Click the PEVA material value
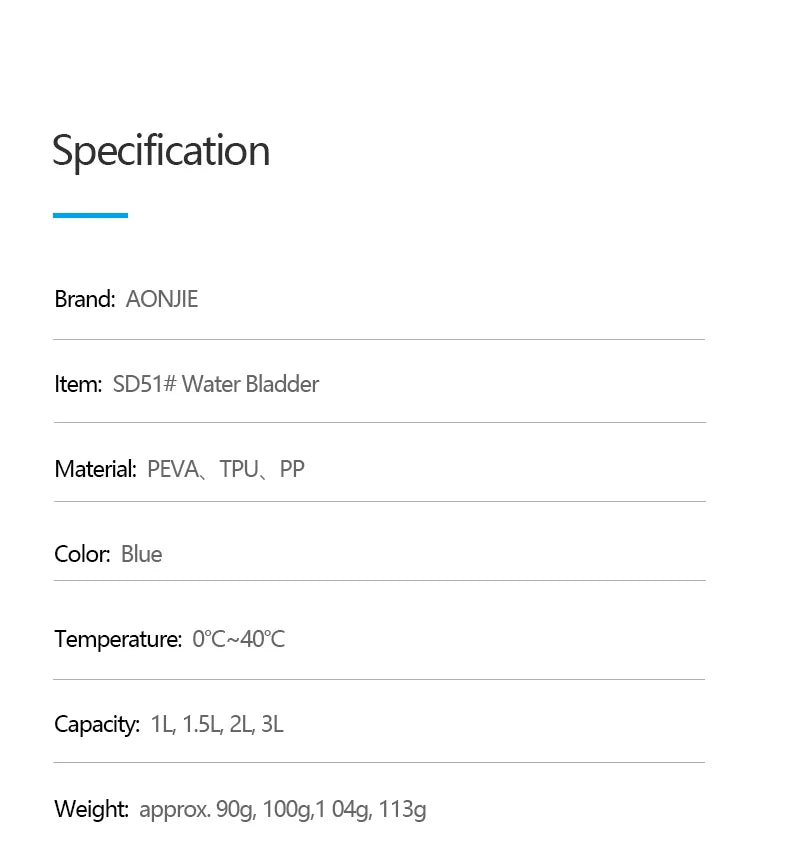The height and width of the screenshot is (864, 790). click(x=173, y=469)
